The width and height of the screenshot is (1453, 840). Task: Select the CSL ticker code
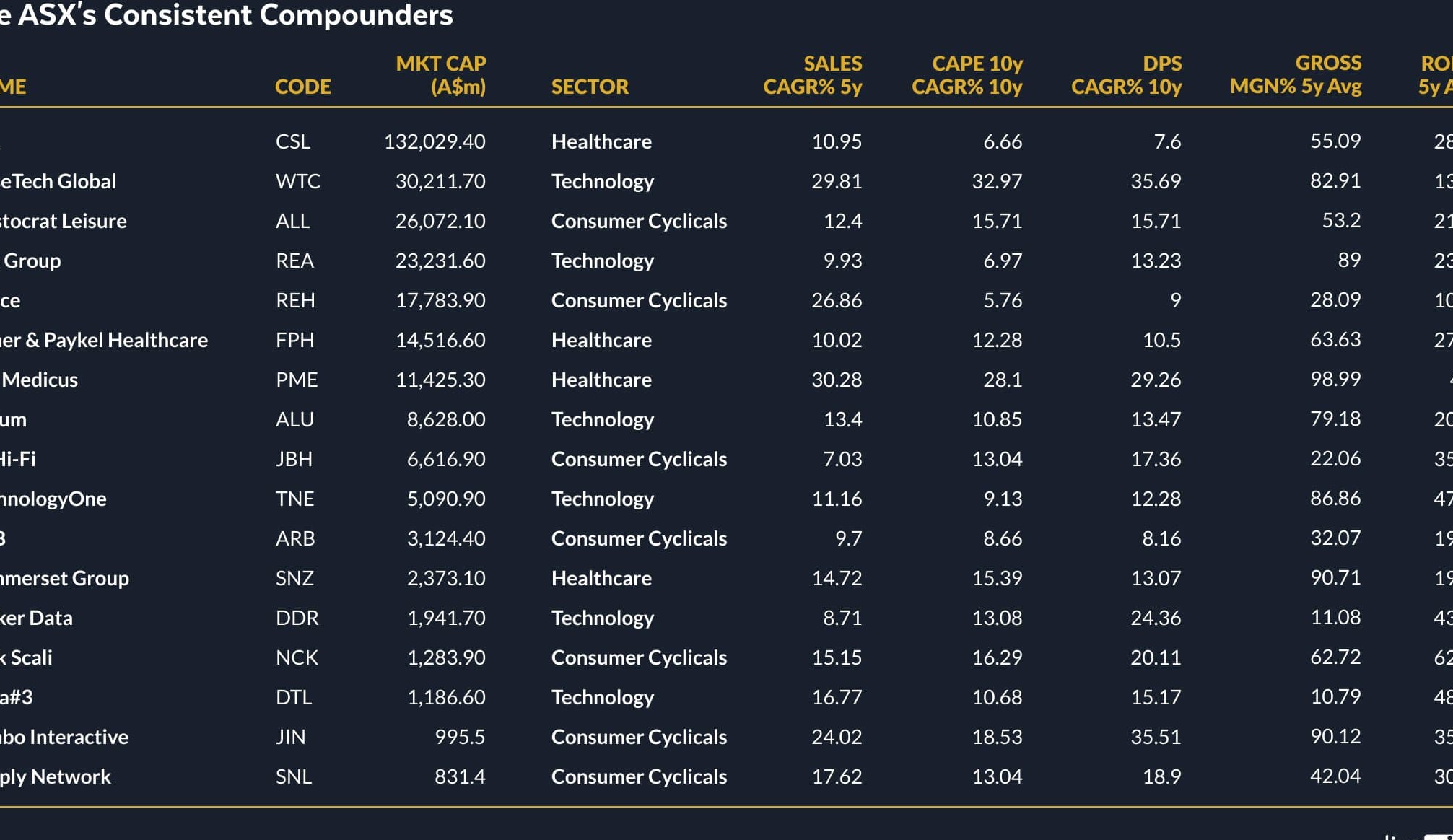(293, 141)
